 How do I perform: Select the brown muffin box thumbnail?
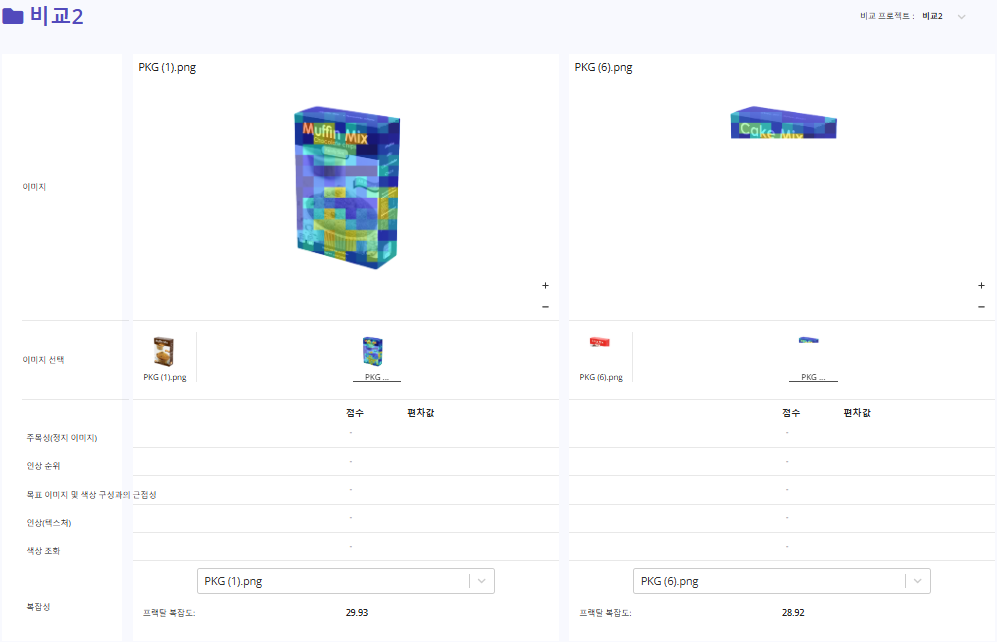[164, 352]
